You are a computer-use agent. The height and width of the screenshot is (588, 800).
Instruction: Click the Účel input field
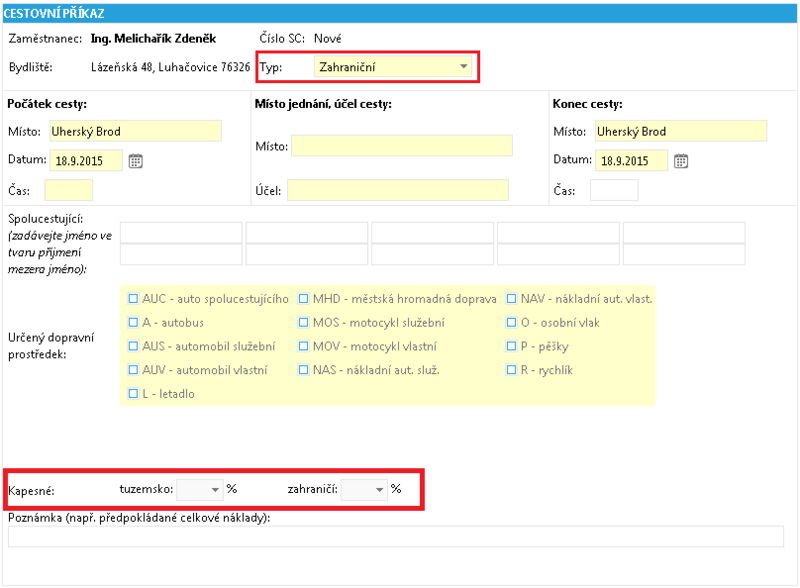pos(398,190)
